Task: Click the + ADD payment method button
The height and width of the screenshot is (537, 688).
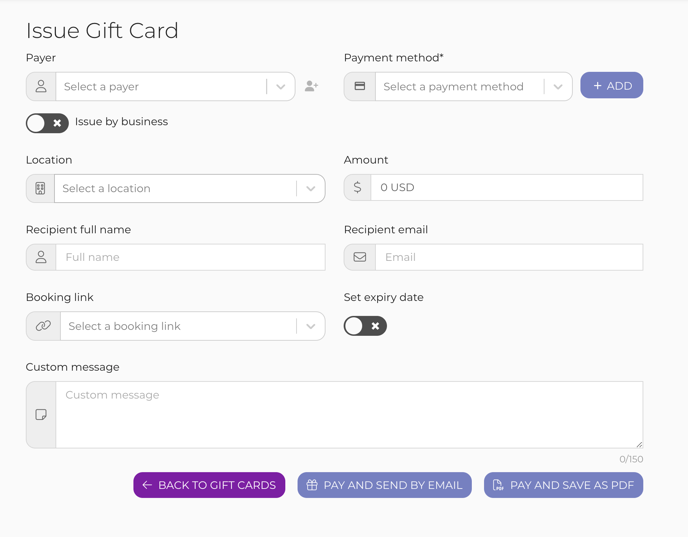Action: pyautogui.click(x=612, y=85)
